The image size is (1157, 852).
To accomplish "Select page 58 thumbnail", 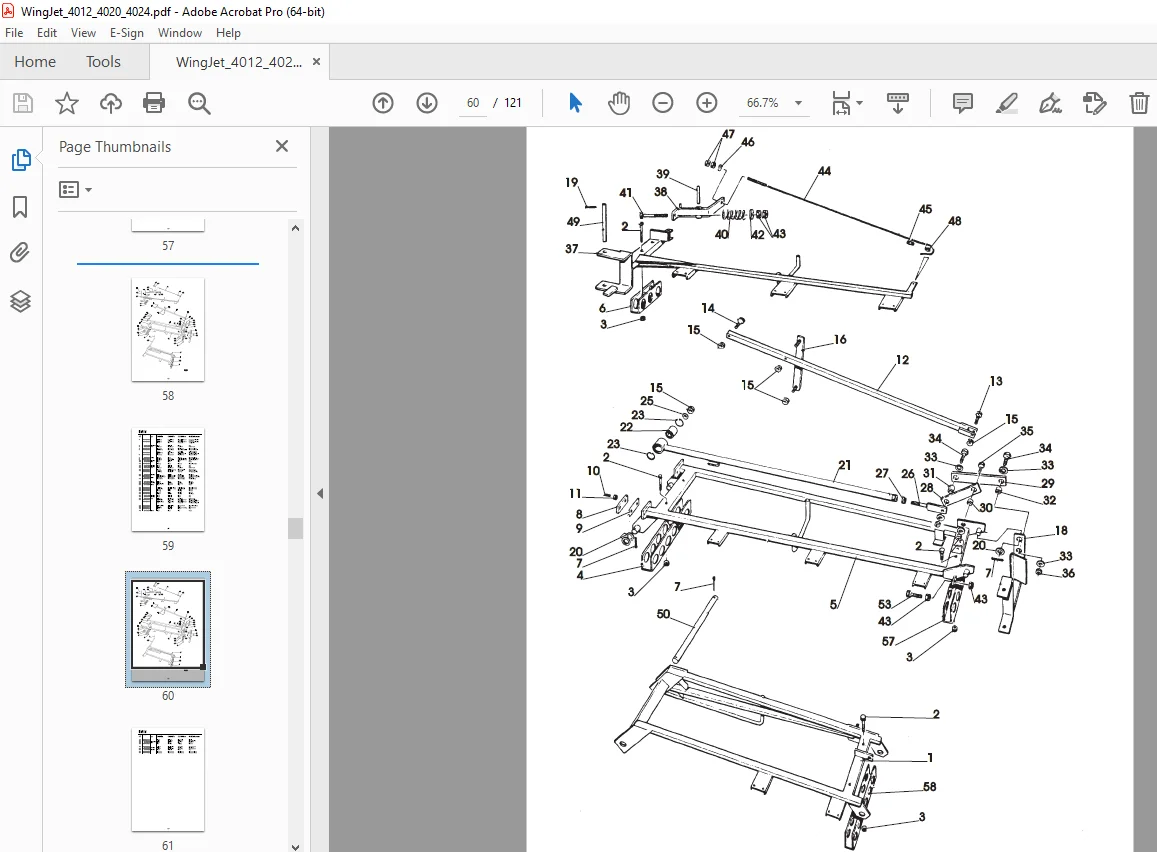I will 167,330.
